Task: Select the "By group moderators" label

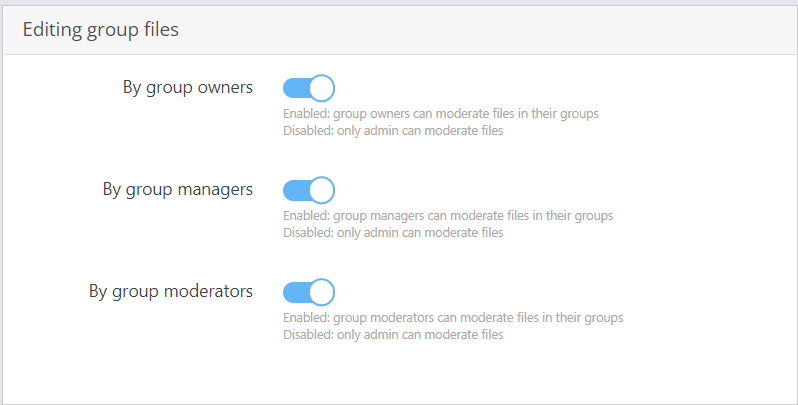Action: click(x=171, y=292)
